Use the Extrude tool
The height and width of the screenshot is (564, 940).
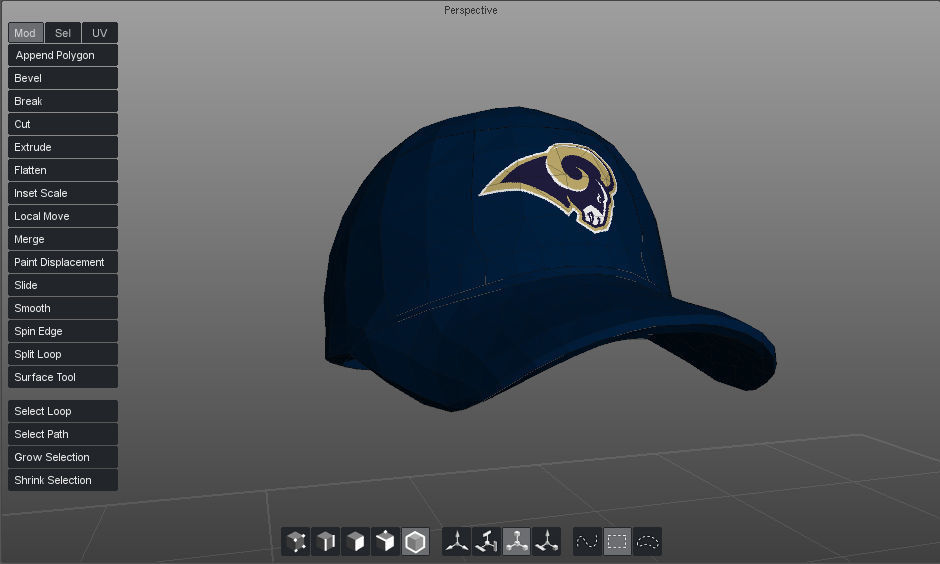point(63,147)
